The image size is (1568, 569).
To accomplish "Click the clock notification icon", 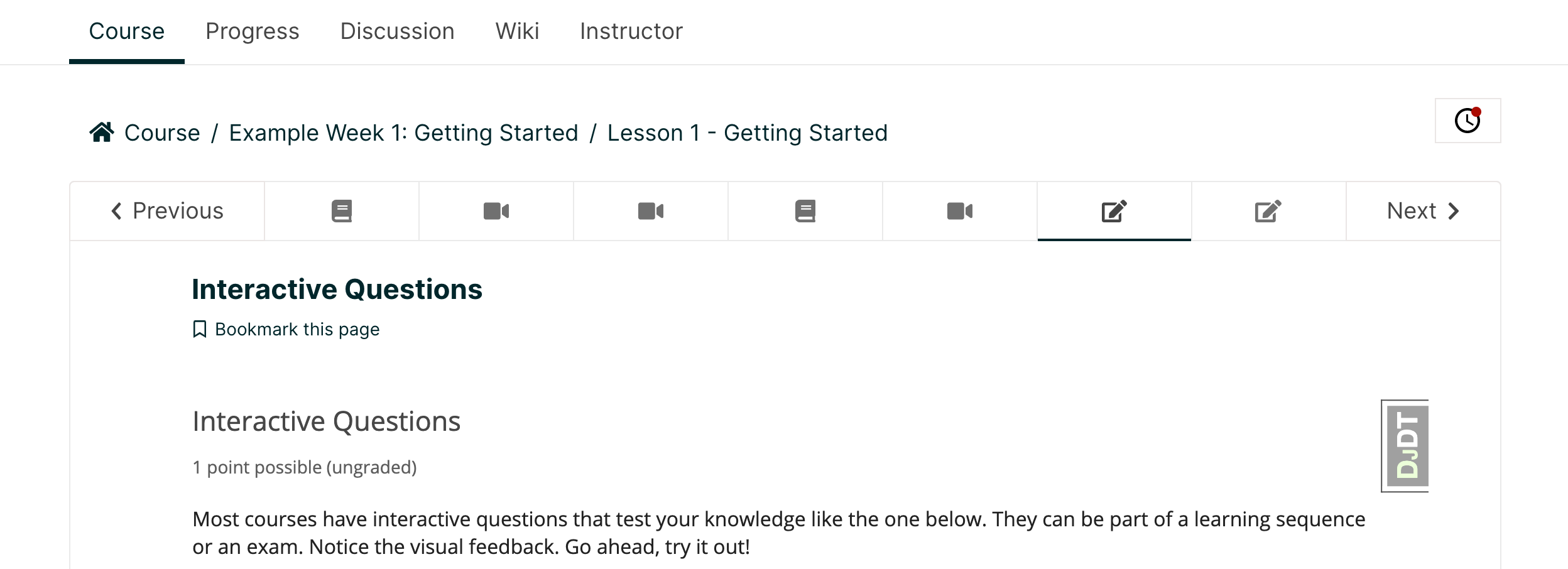I will tap(1468, 121).
